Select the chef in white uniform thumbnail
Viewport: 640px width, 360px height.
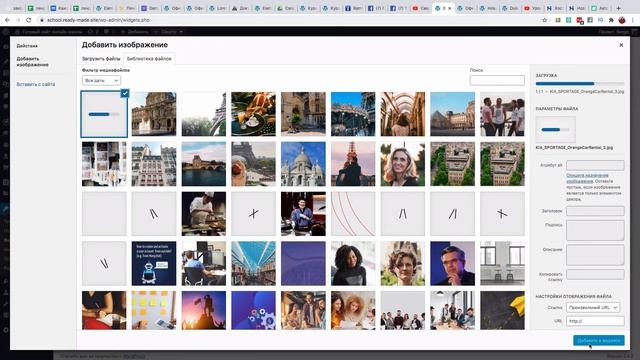[204, 213]
